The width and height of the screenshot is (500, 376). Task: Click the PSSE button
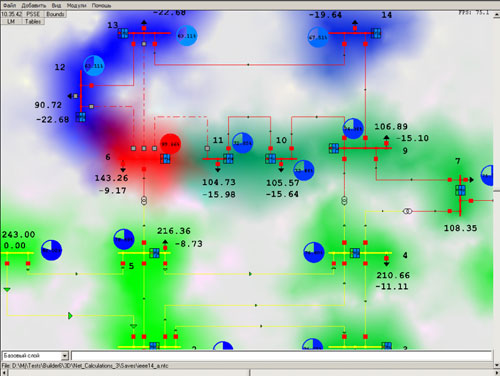tap(33, 14)
